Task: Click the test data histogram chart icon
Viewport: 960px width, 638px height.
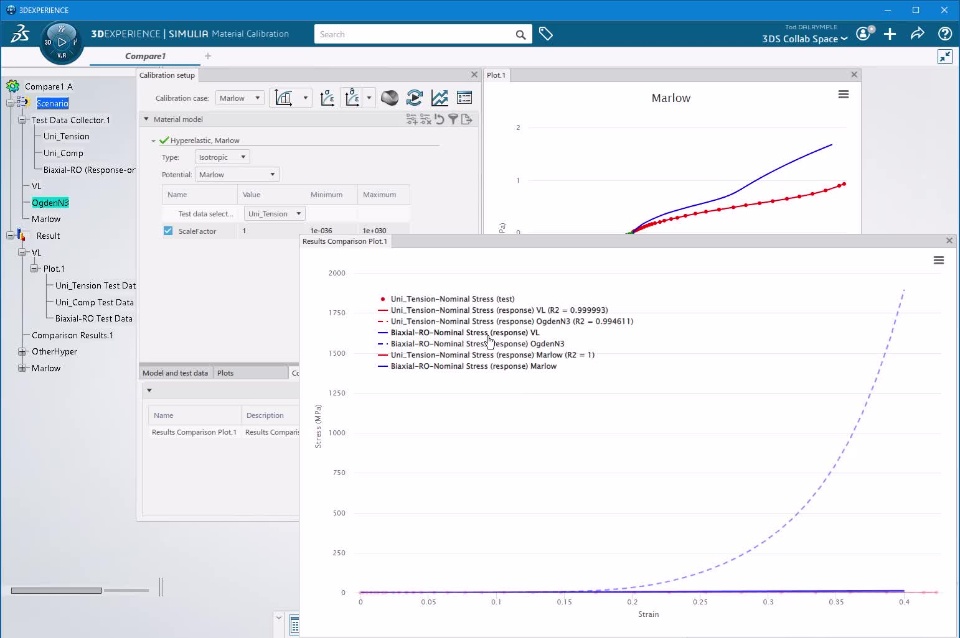Action: click(x=283, y=98)
